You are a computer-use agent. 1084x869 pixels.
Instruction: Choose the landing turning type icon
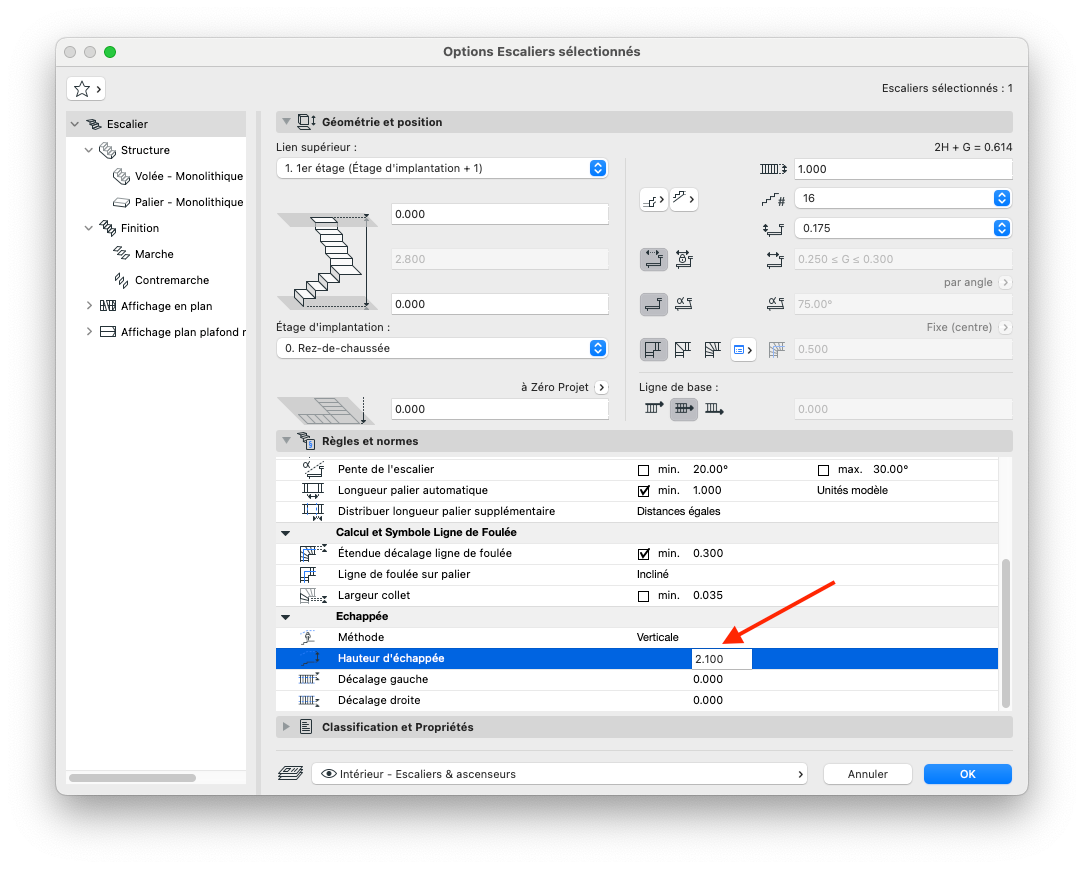click(653, 349)
